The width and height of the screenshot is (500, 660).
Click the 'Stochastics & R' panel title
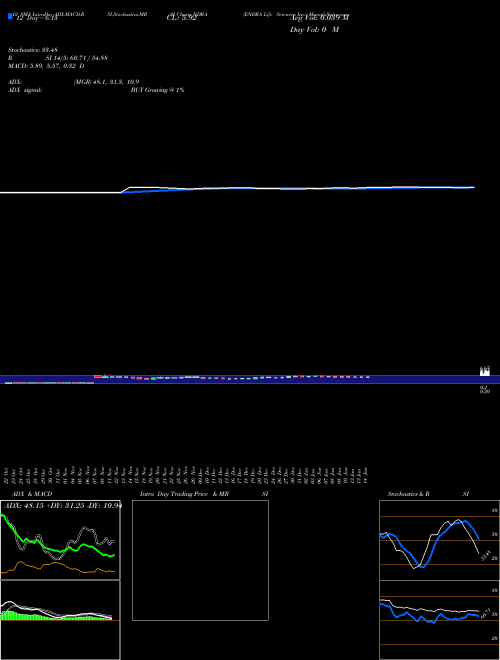[408, 494]
